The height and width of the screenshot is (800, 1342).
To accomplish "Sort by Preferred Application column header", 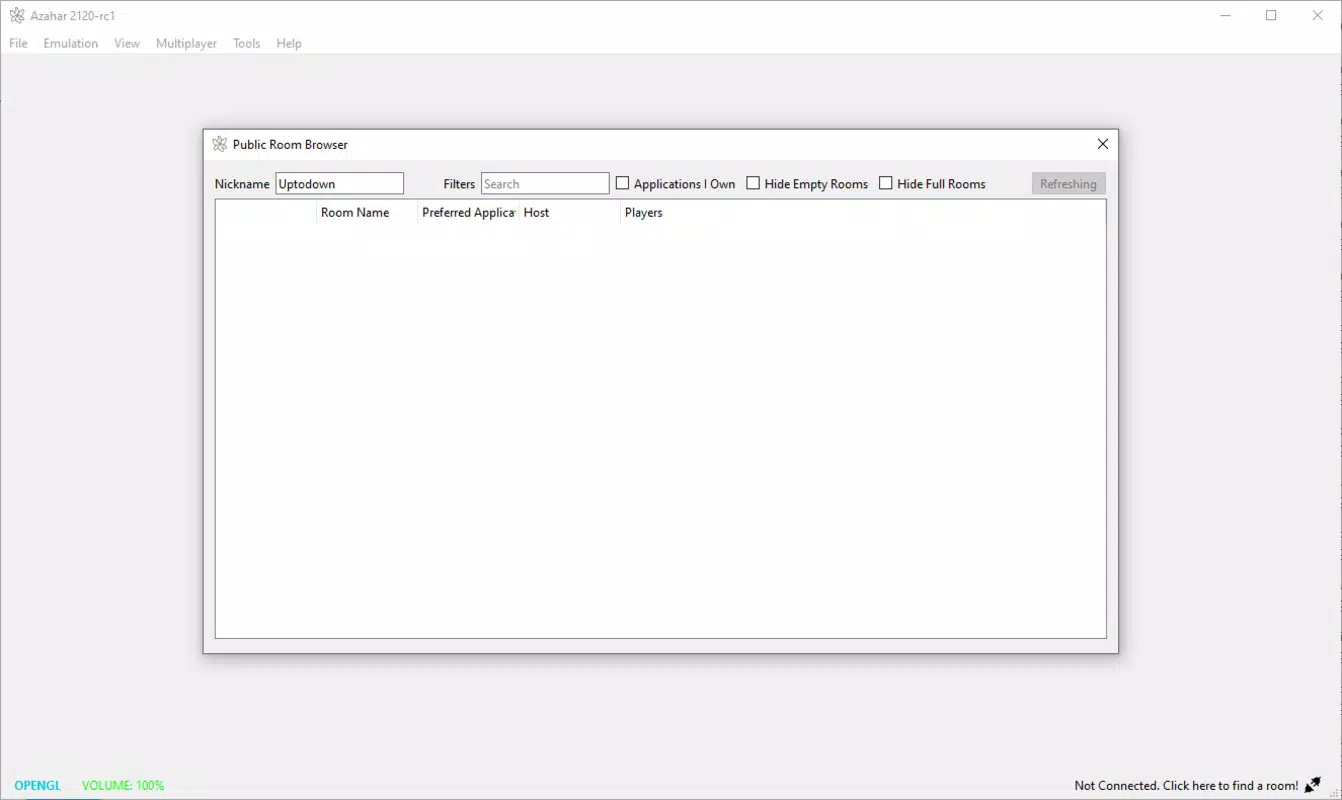I will (468, 212).
